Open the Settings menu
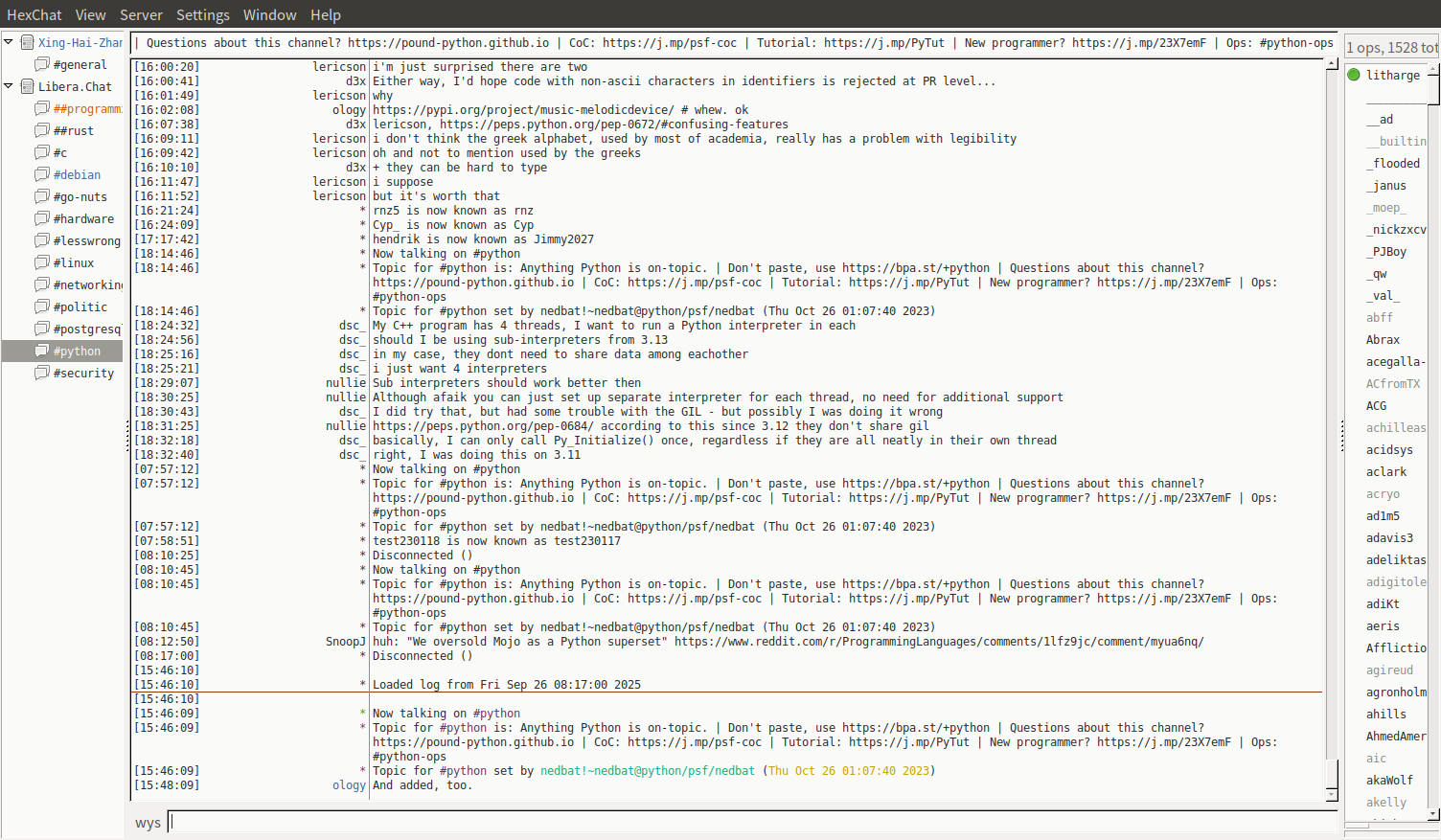The image size is (1441, 840). tap(202, 14)
